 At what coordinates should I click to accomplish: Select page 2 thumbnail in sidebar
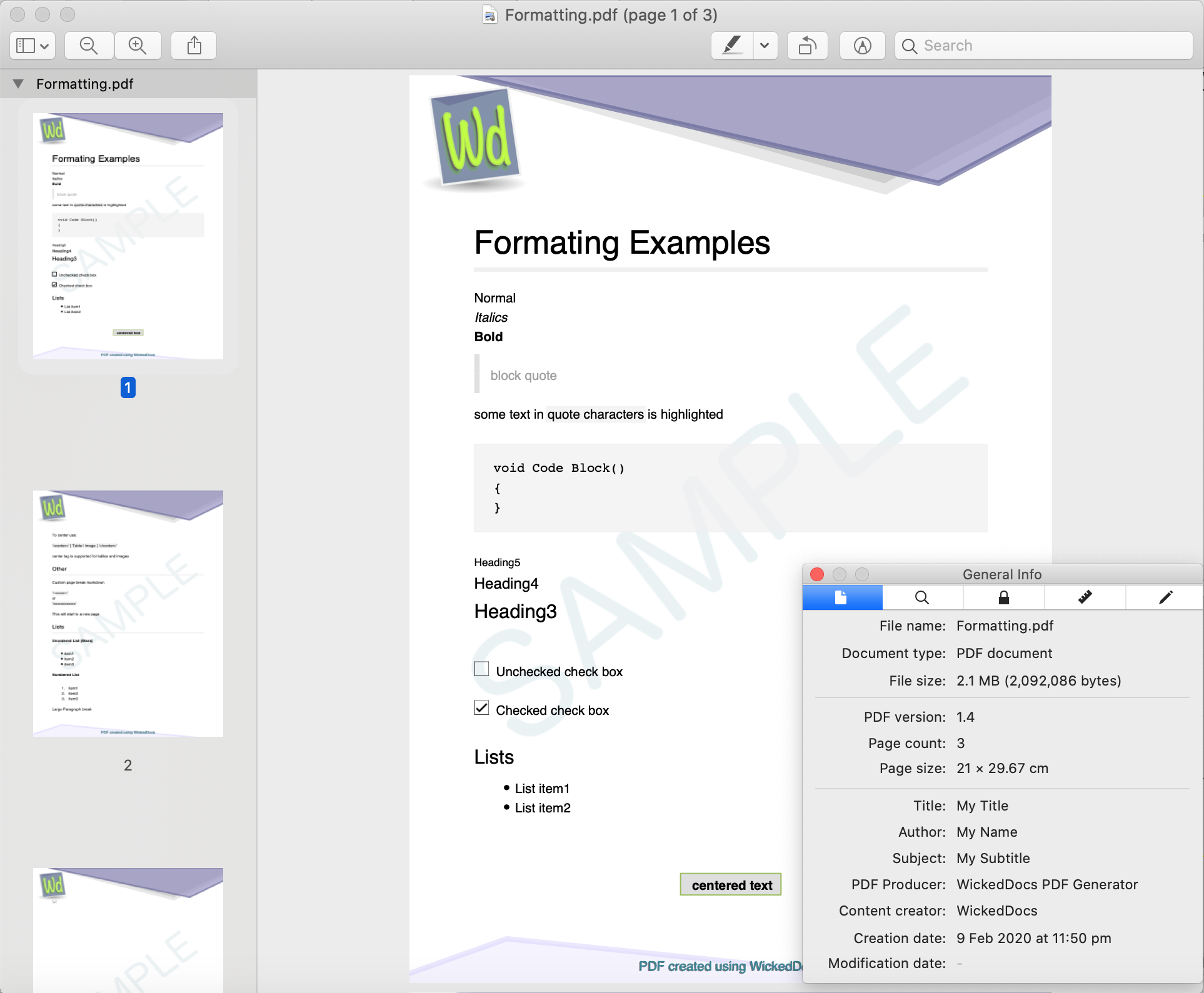pos(128,614)
